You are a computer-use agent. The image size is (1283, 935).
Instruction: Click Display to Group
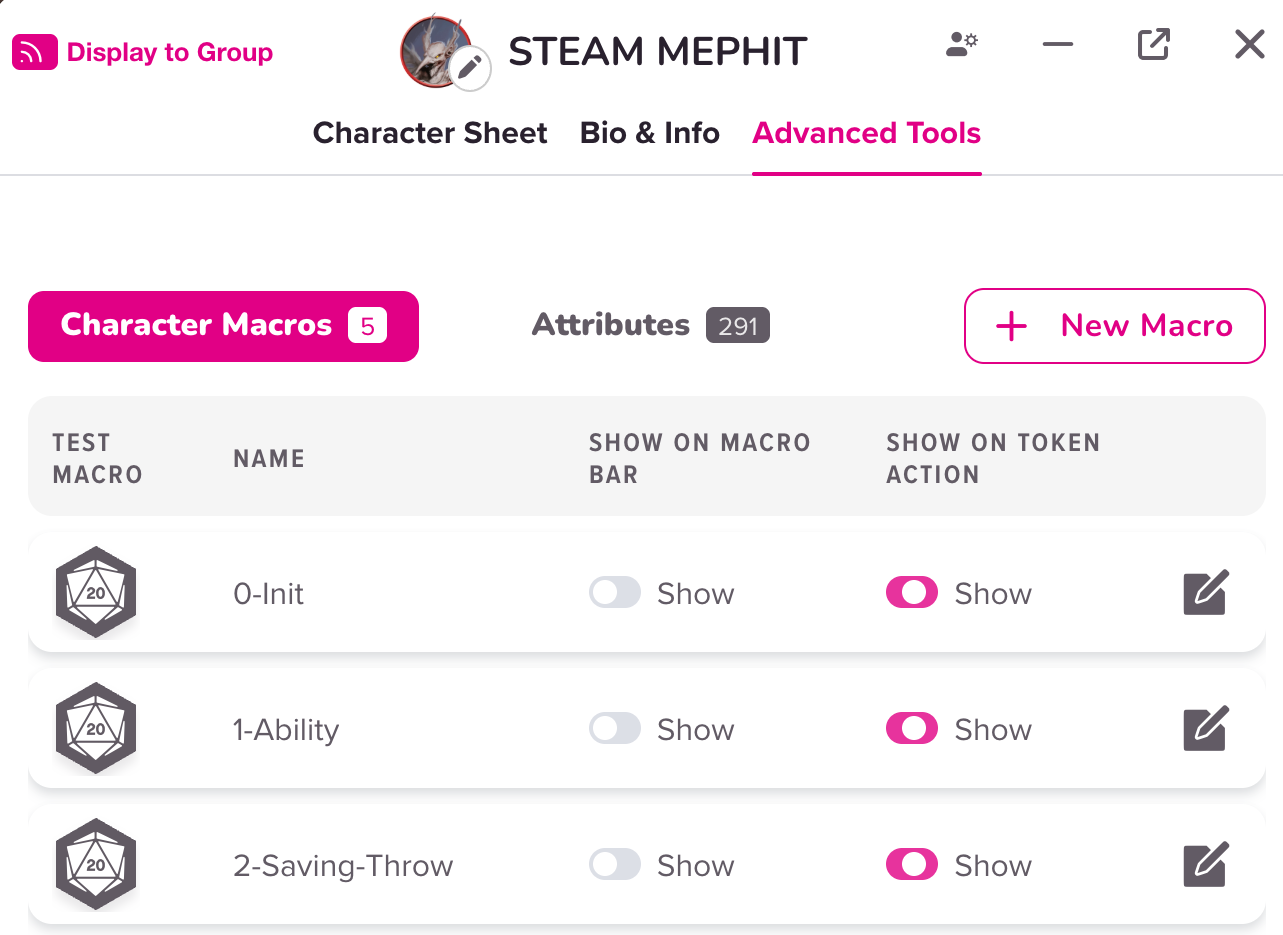tap(143, 52)
